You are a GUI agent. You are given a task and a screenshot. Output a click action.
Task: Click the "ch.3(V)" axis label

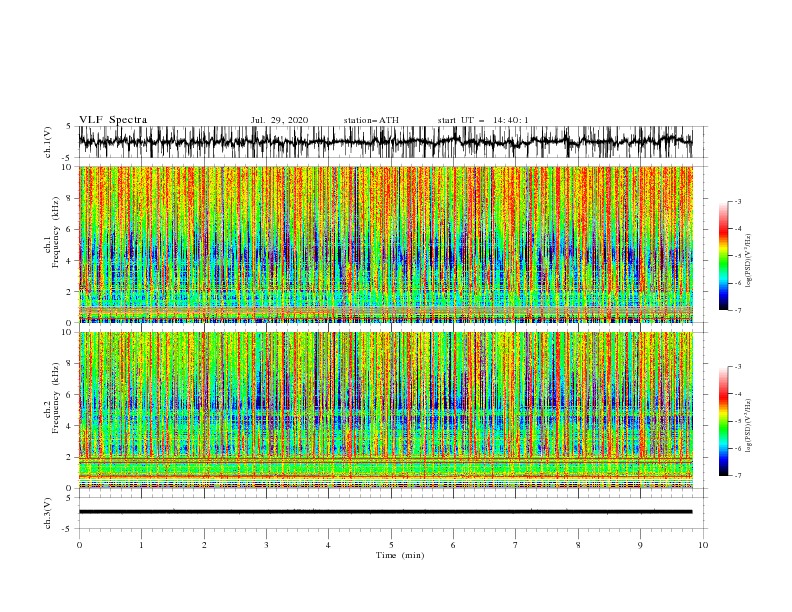coord(48,513)
